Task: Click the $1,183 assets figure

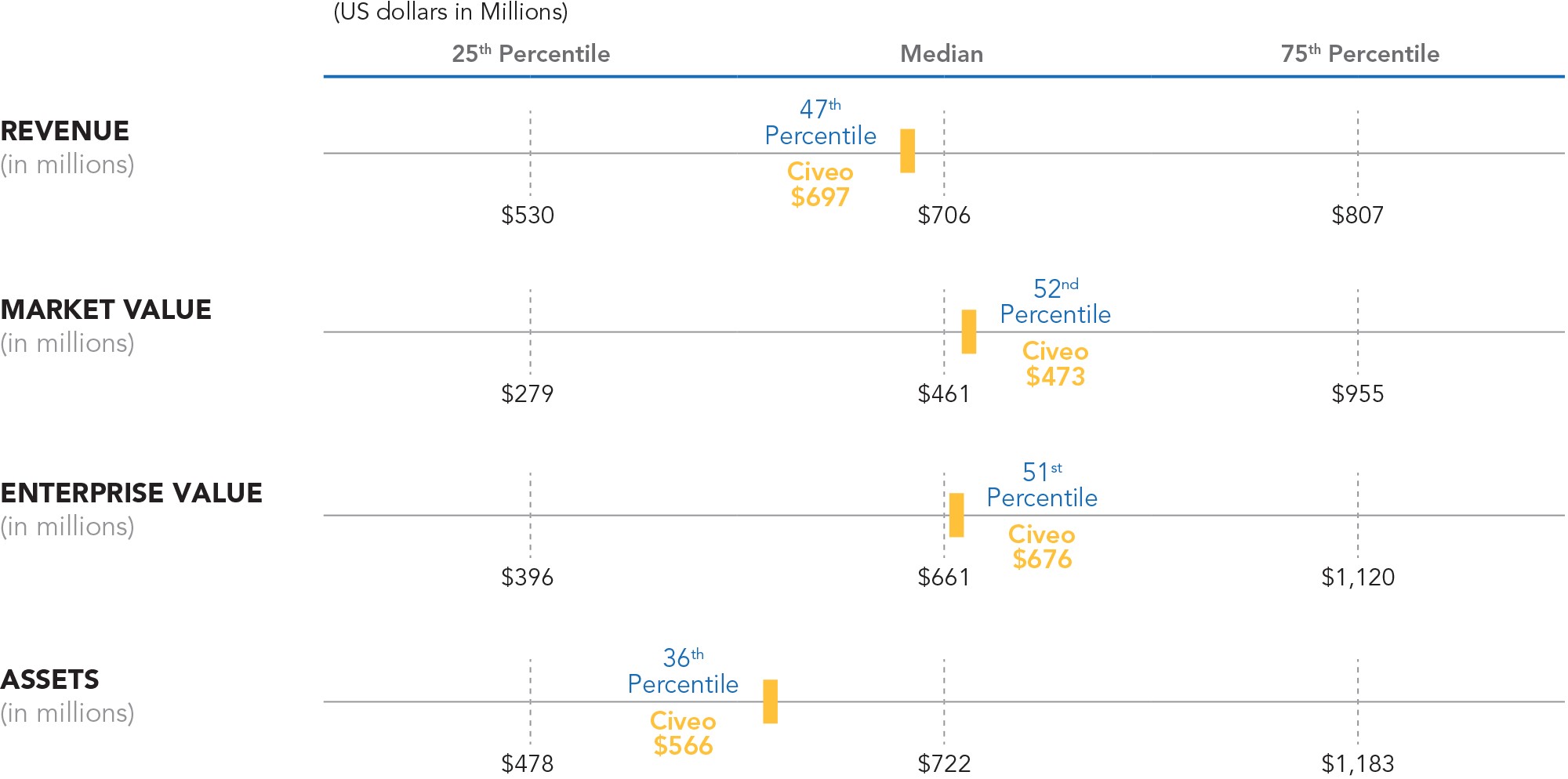Action: [1358, 763]
